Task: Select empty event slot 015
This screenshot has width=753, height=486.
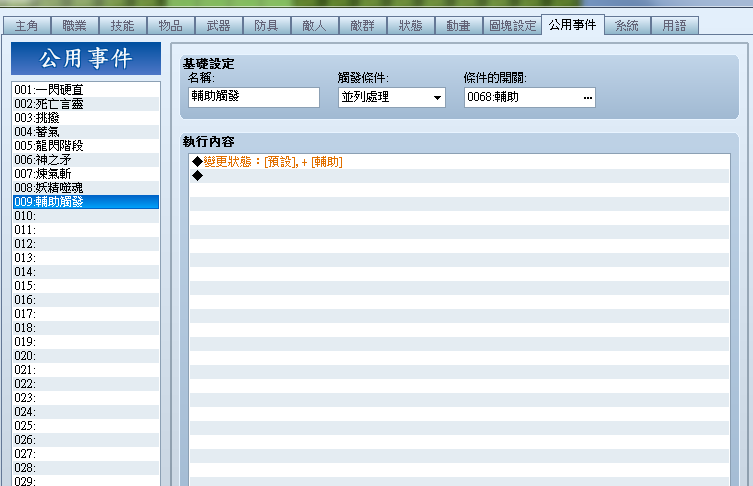Action: (x=86, y=286)
